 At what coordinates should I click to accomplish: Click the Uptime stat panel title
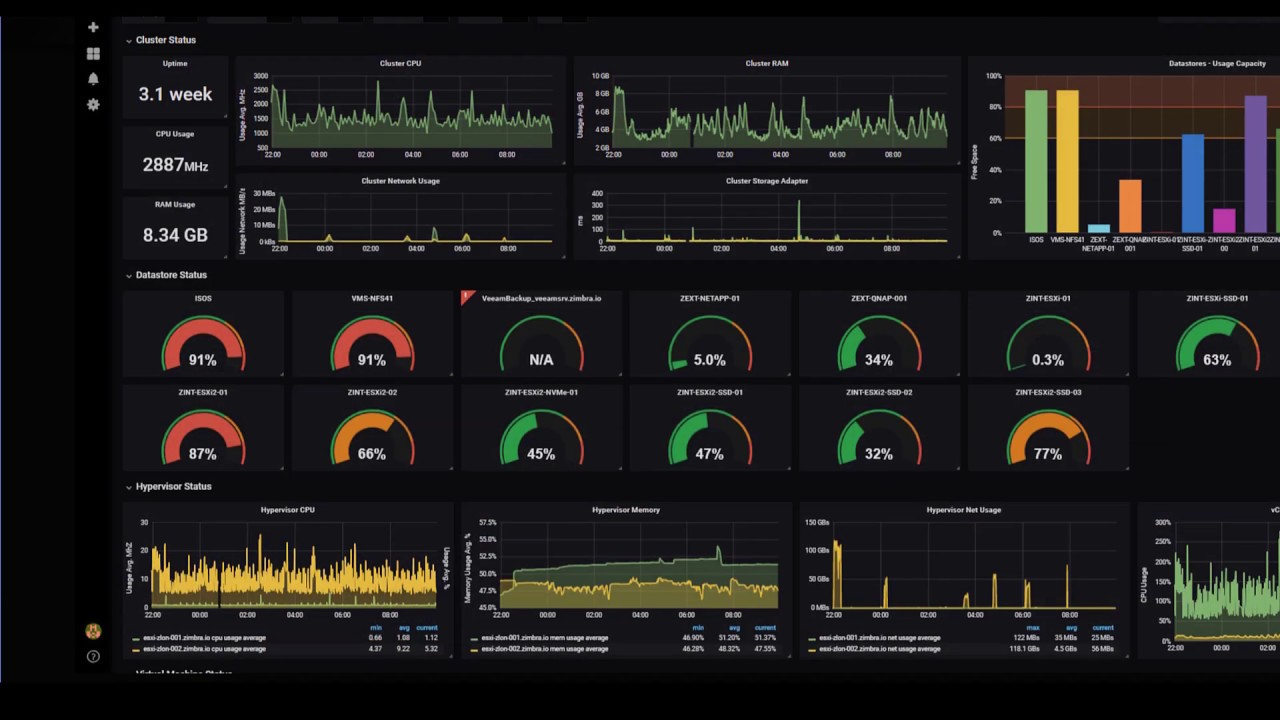[x=175, y=64]
